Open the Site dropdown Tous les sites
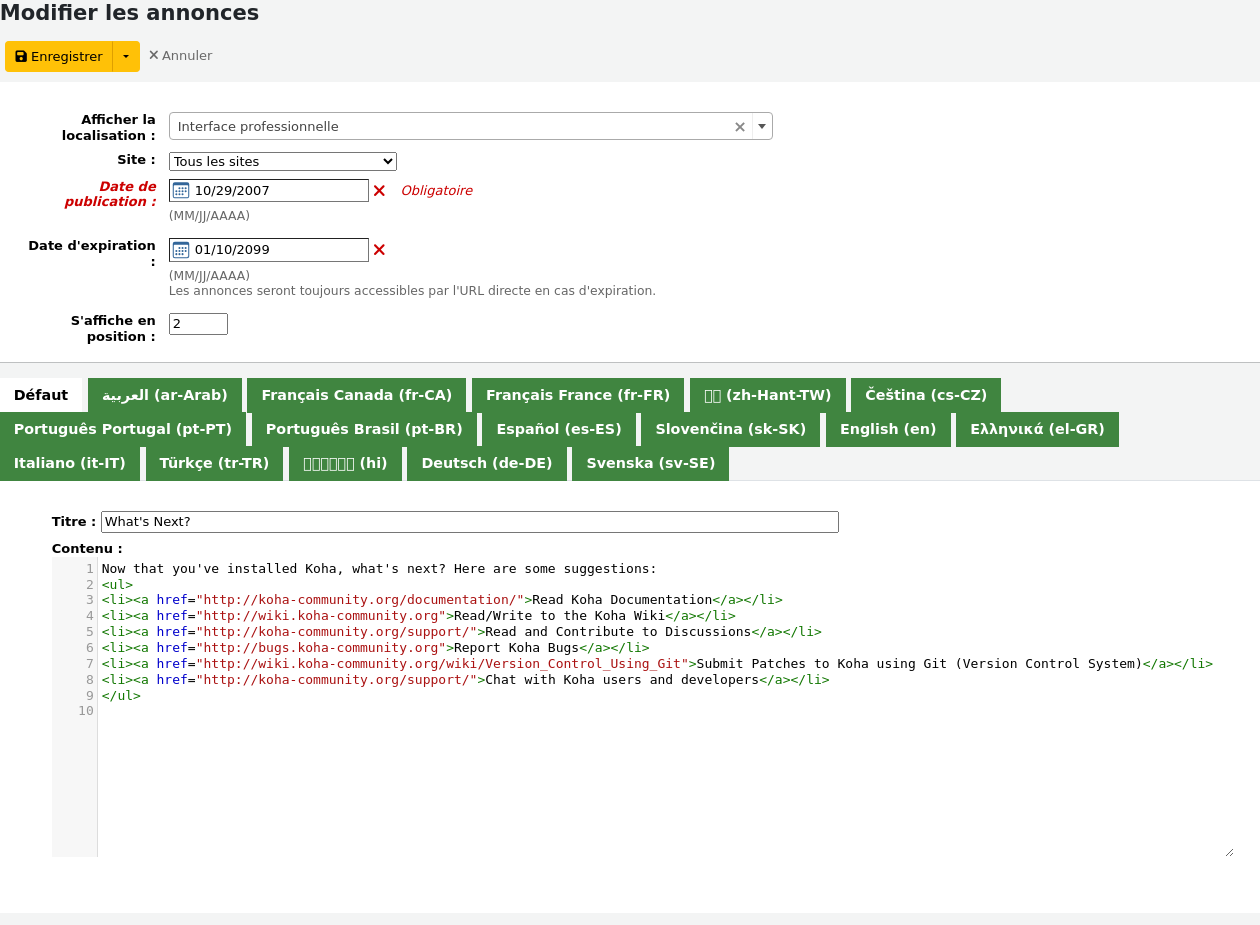 (x=283, y=161)
